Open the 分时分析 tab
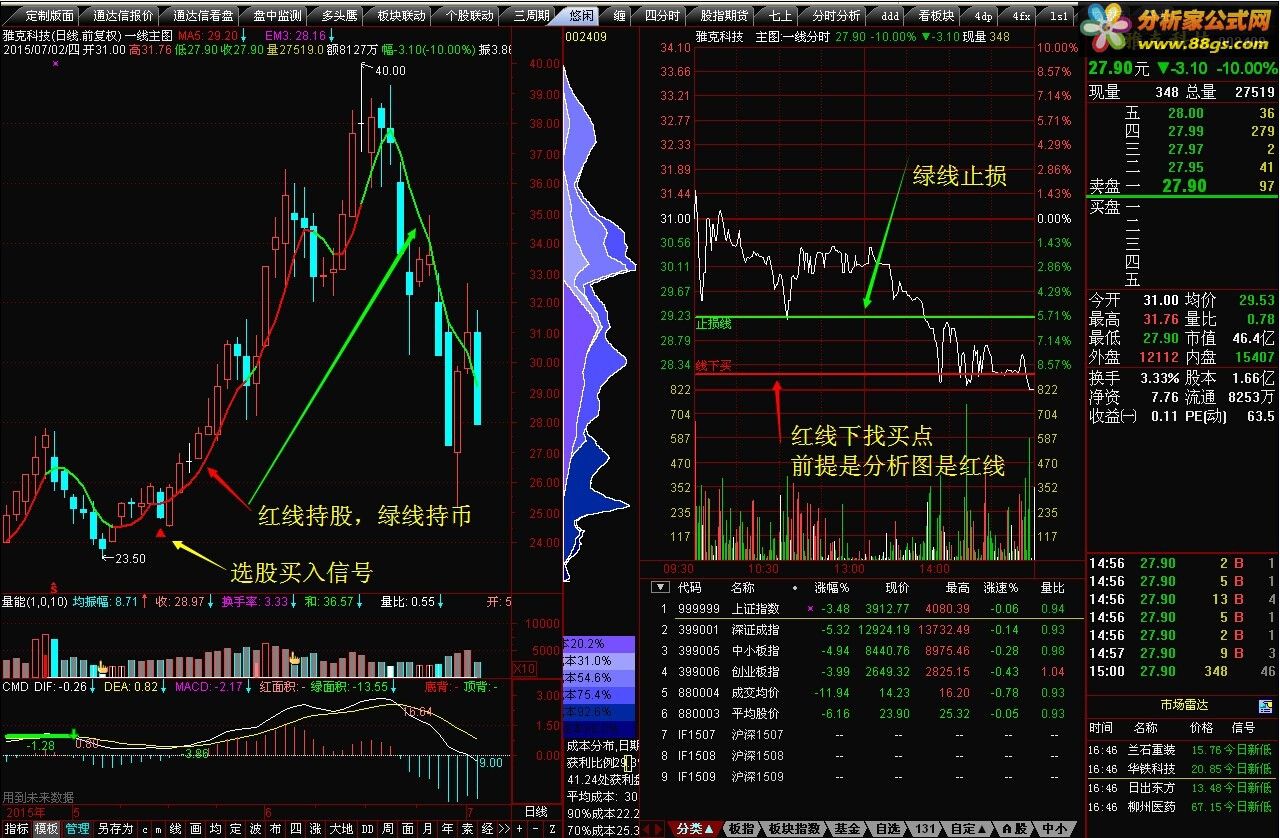 (x=836, y=16)
